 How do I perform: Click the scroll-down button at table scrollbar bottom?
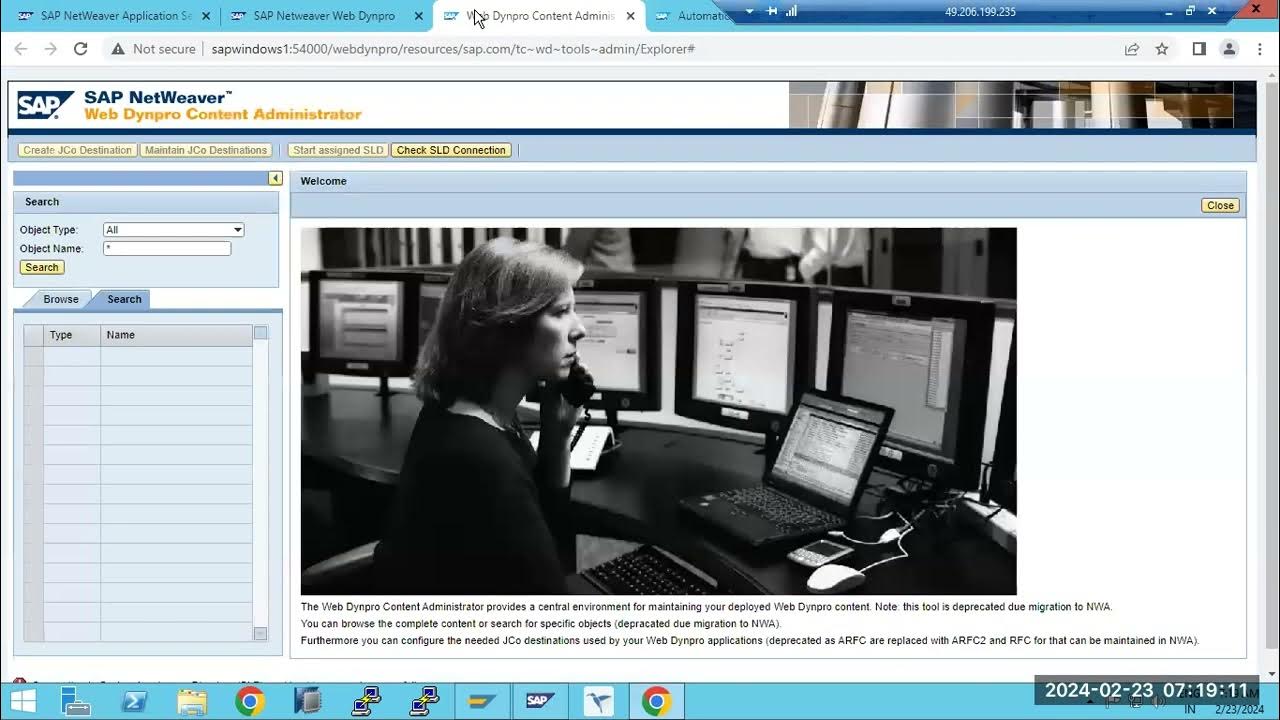pos(260,633)
